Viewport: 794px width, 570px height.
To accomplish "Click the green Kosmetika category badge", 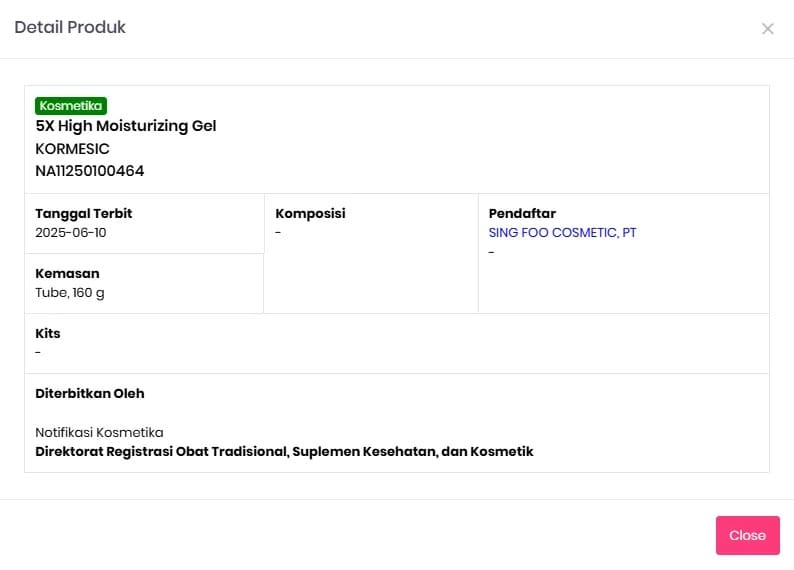I will 71,105.
